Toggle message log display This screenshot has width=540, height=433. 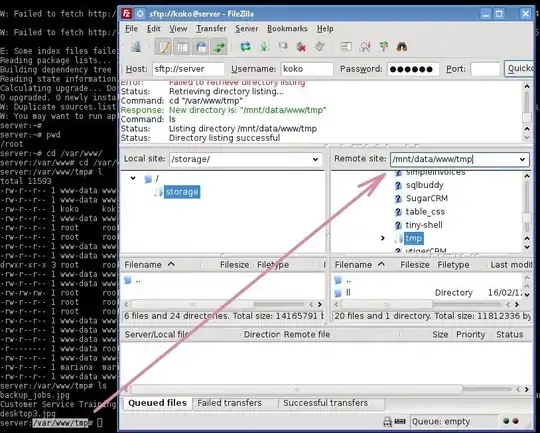163,47
